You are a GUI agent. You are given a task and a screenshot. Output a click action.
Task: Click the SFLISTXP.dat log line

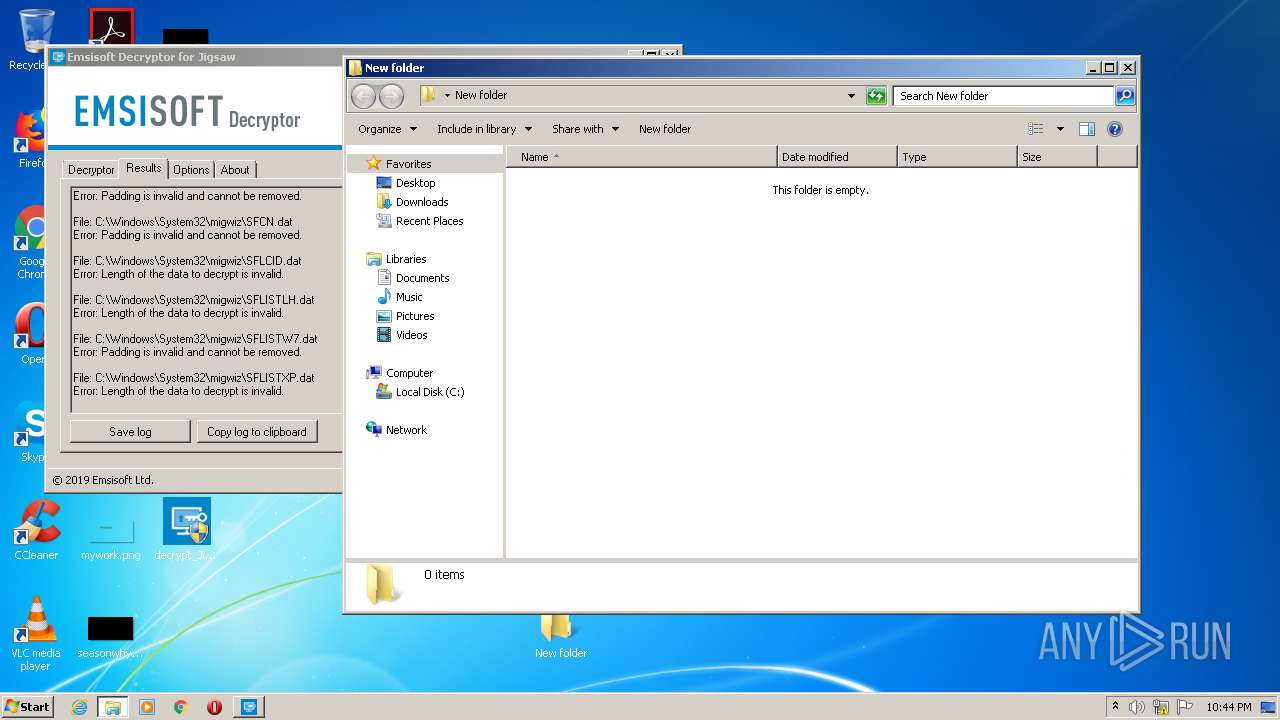194,378
